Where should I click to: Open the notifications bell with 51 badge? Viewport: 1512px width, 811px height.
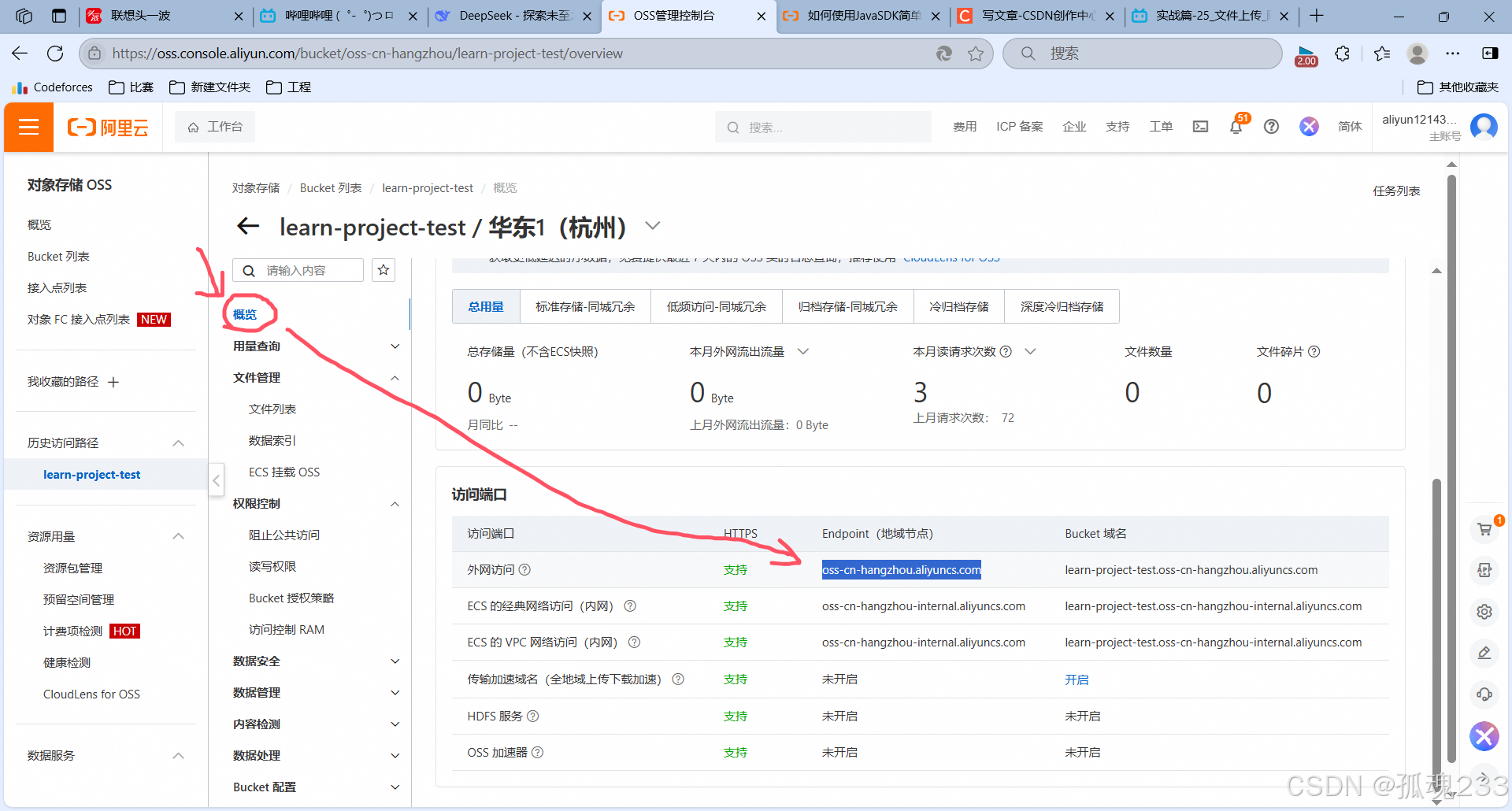1236,127
